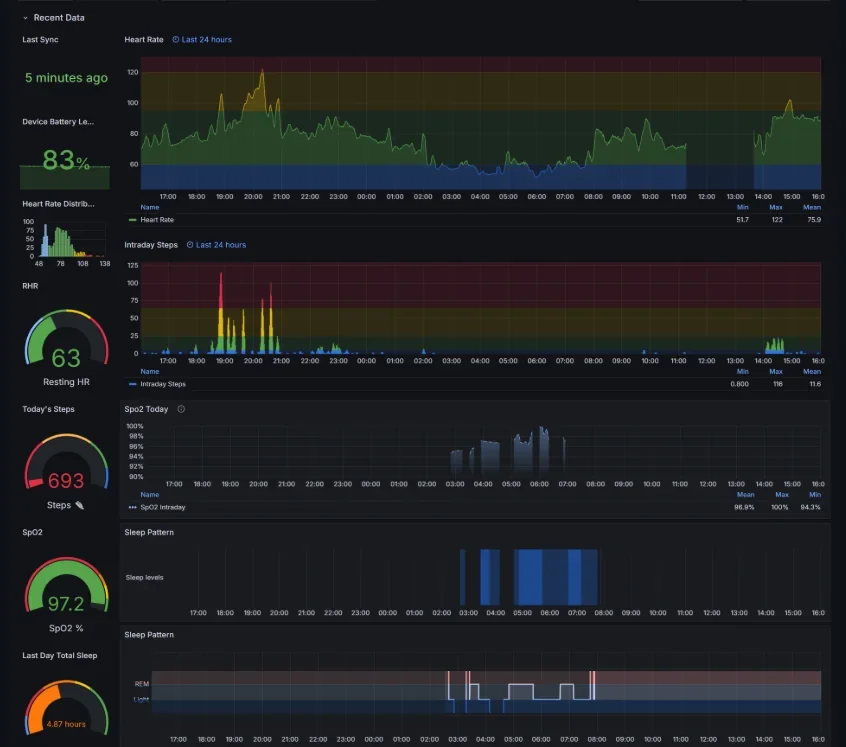Click the info icon next to Spo2 Today

coord(181,409)
